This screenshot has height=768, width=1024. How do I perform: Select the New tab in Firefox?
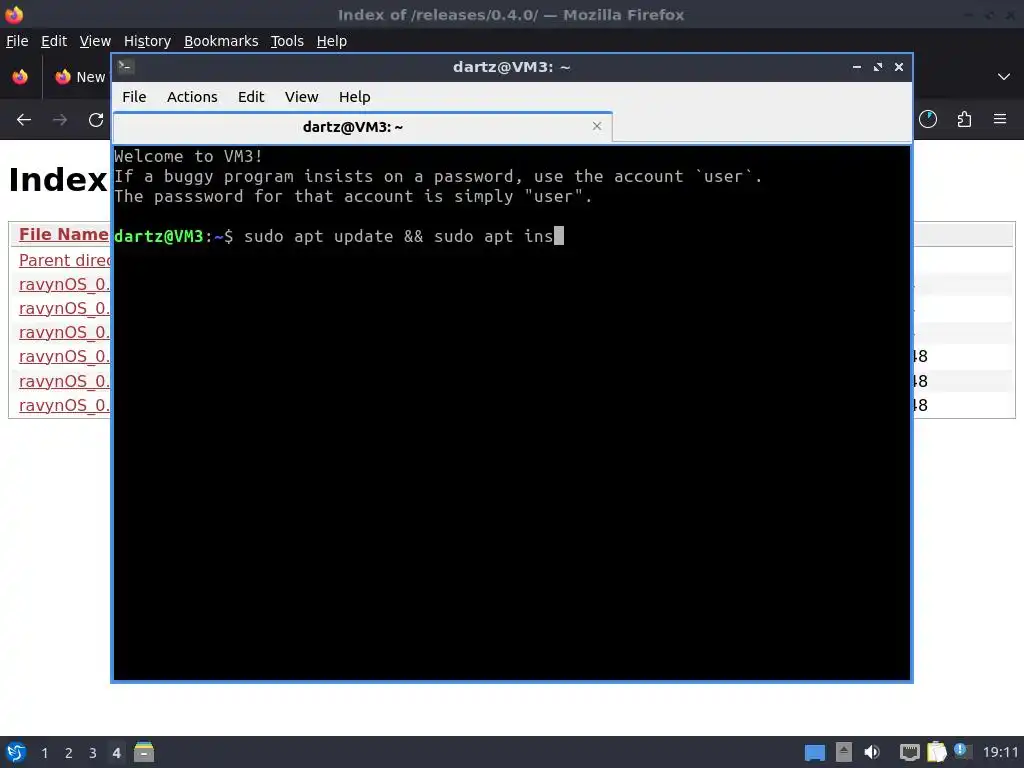click(x=78, y=77)
